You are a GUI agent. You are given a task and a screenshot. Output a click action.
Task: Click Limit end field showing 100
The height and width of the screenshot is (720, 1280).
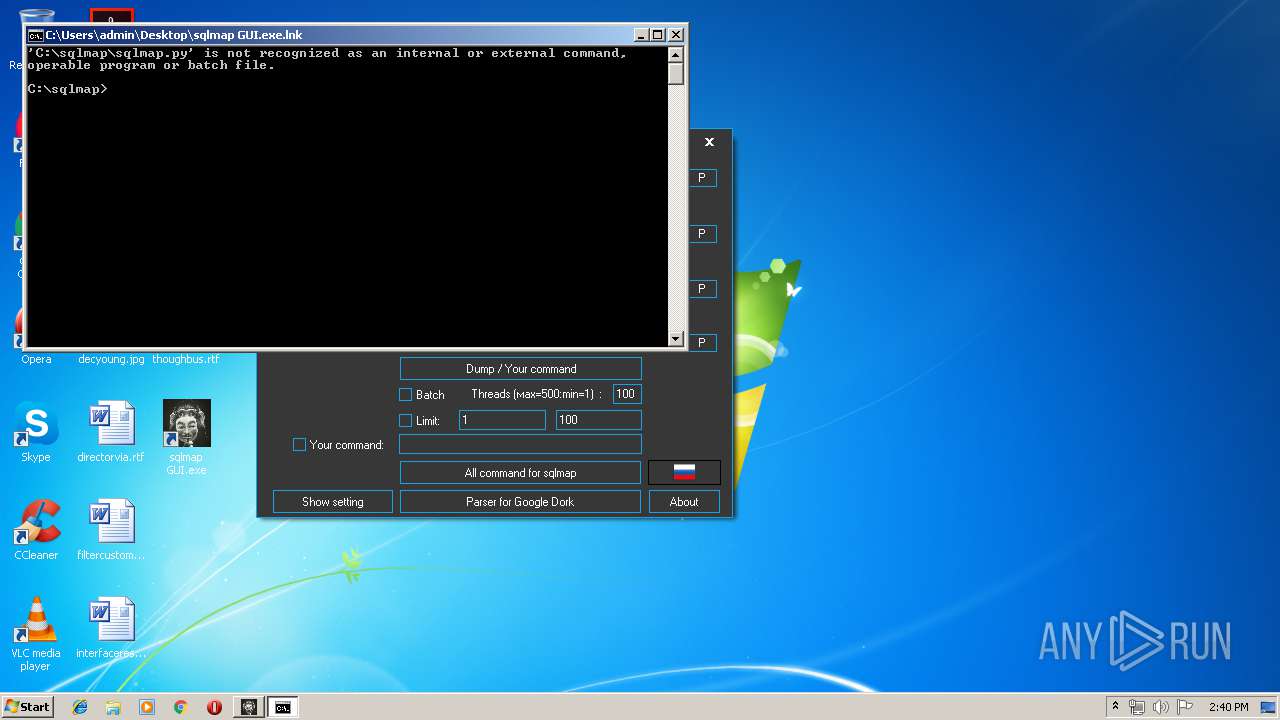click(598, 420)
